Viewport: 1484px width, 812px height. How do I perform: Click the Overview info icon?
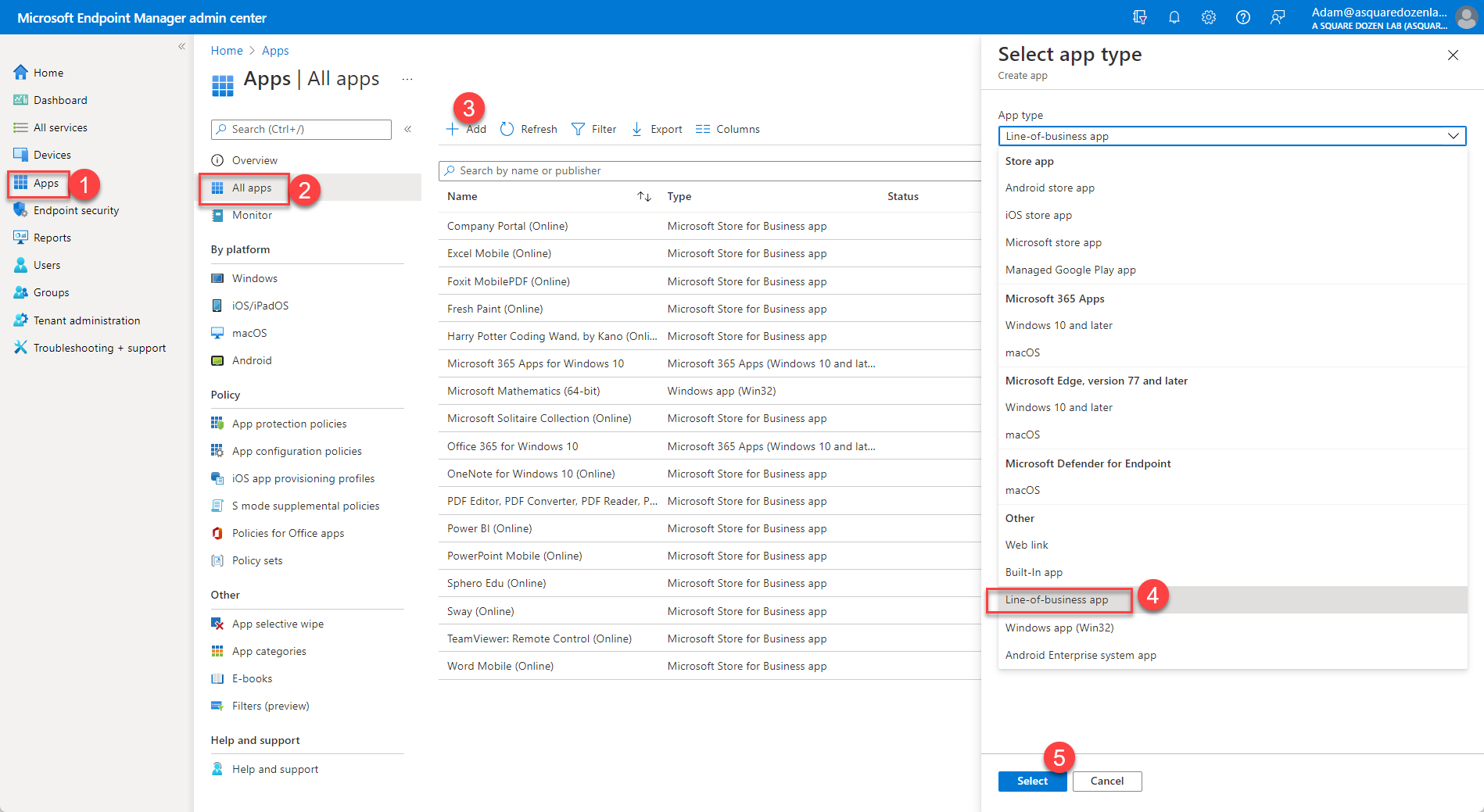(x=217, y=160)
